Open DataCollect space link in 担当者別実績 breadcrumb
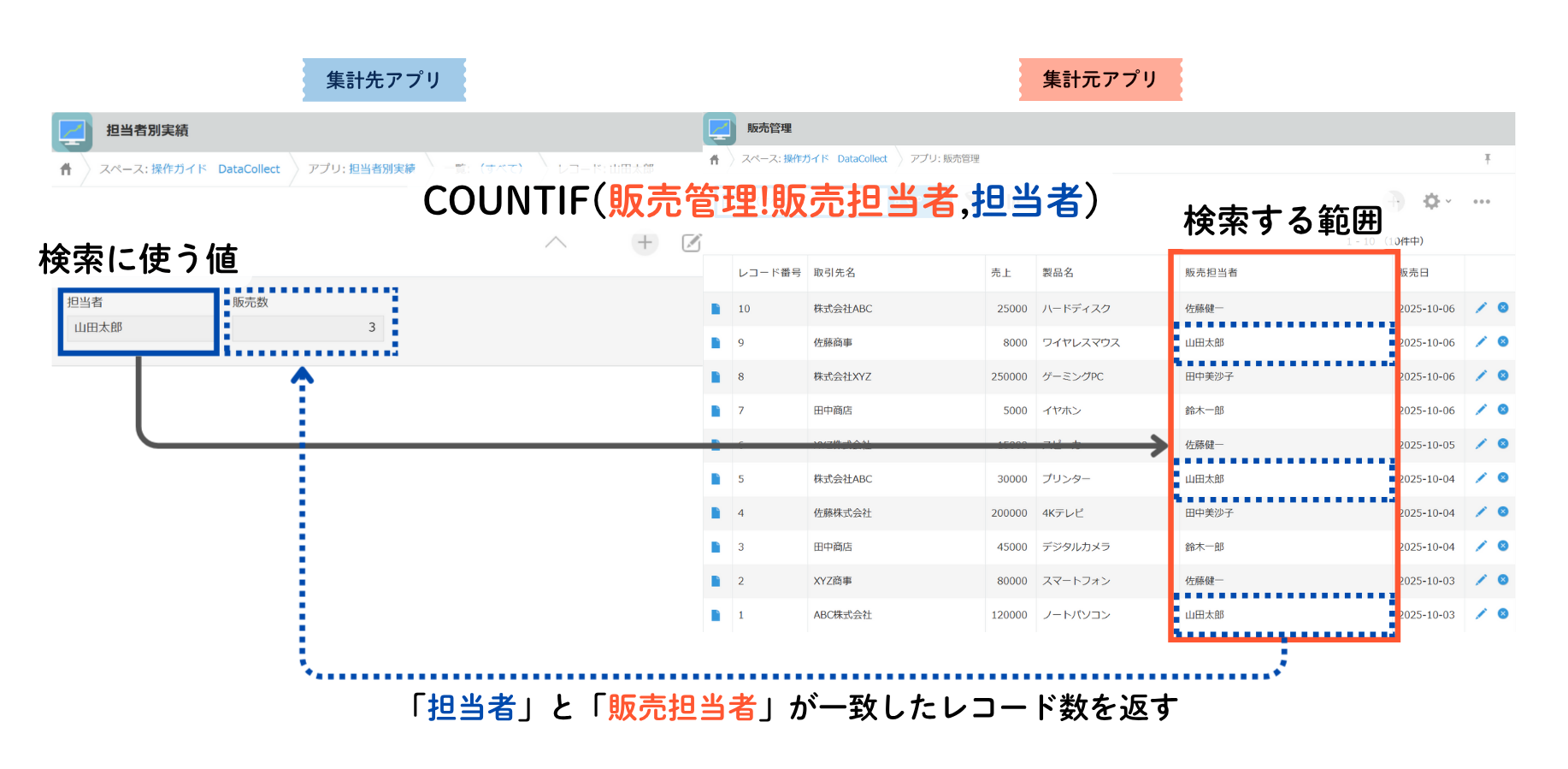Image resolution: width=1568 pixels, height=769 pixels. [249, 169]
